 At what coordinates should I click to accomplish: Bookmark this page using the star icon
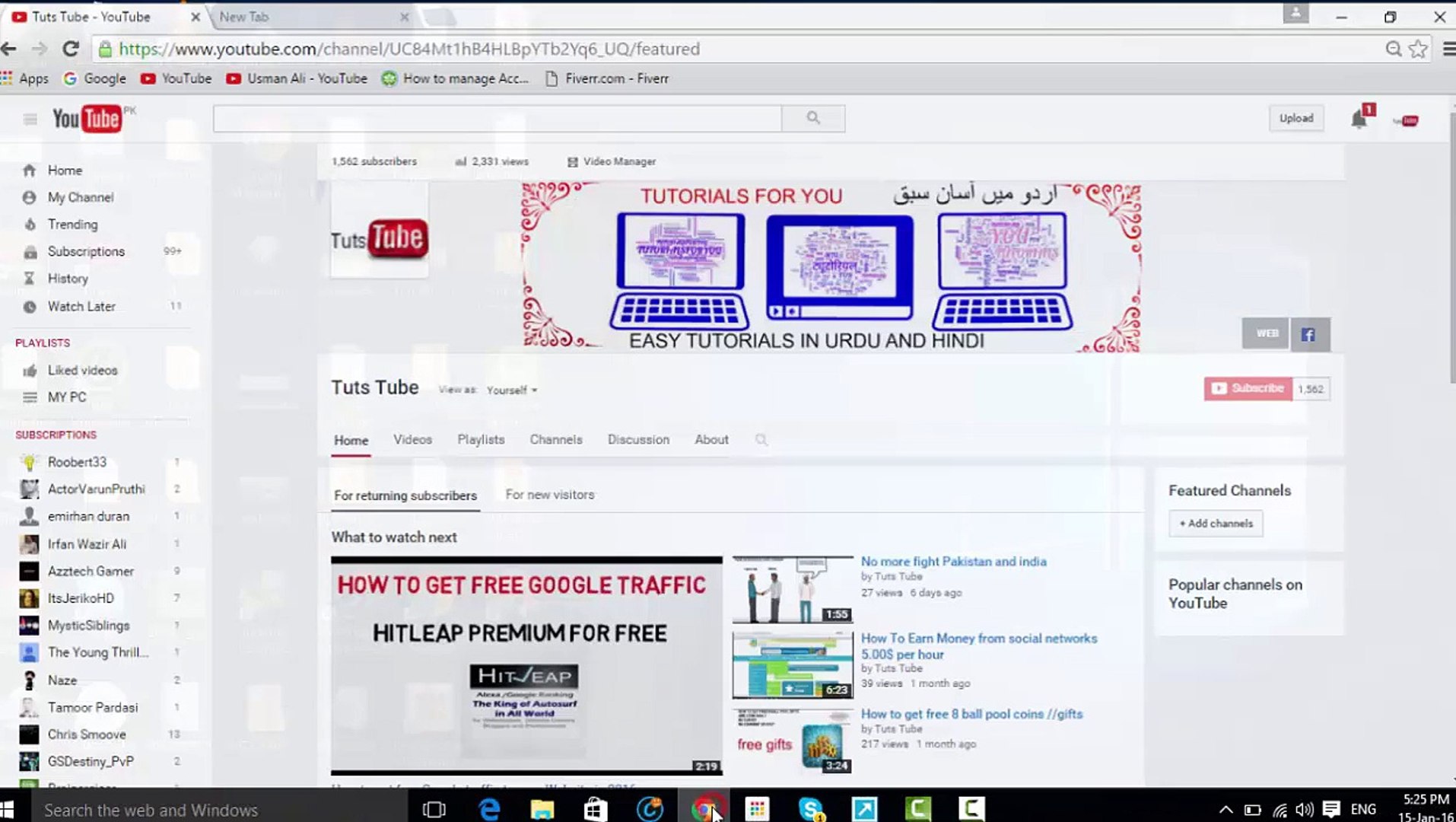click(x=1418, y=48)
